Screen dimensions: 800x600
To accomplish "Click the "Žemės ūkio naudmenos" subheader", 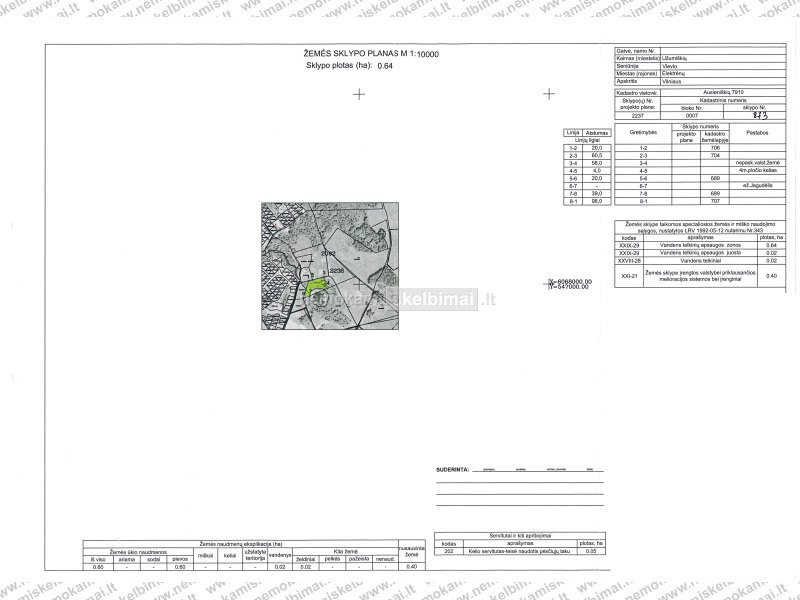I will tap(138, 552).
